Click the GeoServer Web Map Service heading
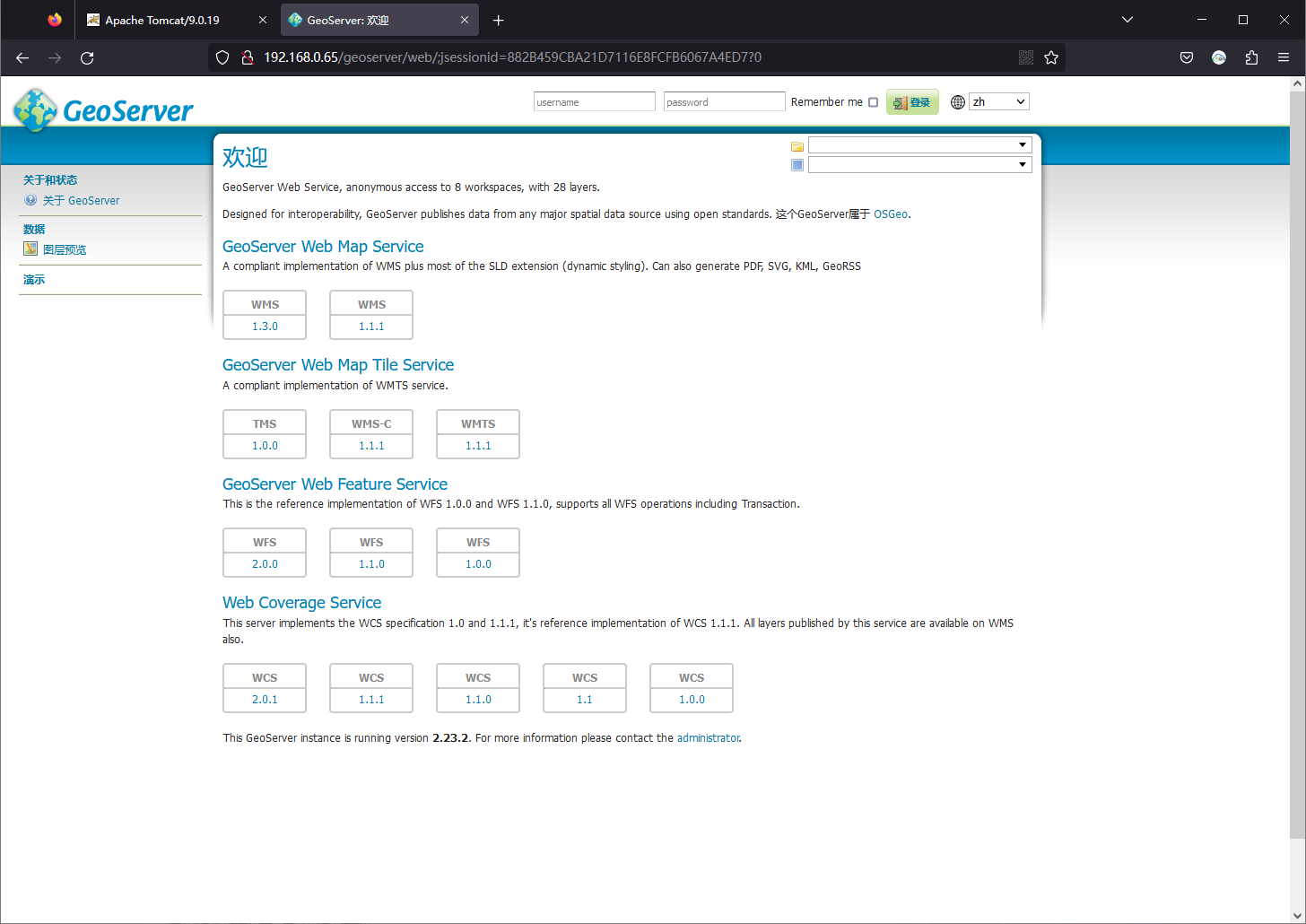Screen dimensions: 1306x924 [323, 247]
